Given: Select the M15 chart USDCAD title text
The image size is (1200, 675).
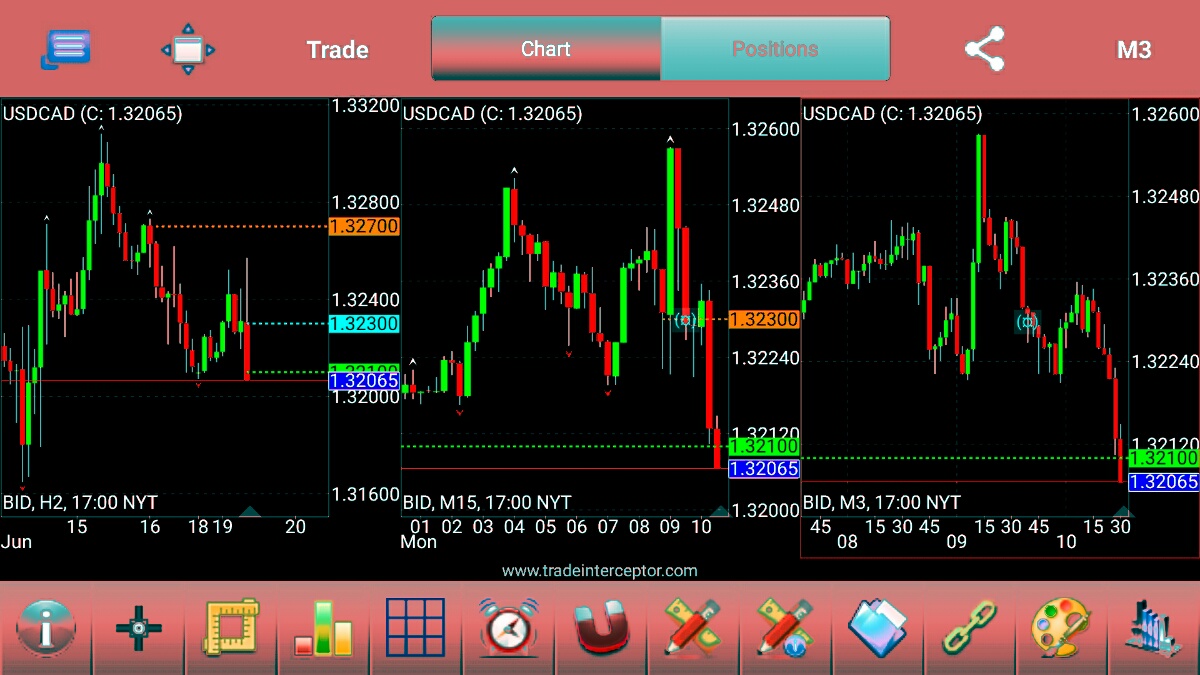Looking at the screenshot, I should coord(492,114).
